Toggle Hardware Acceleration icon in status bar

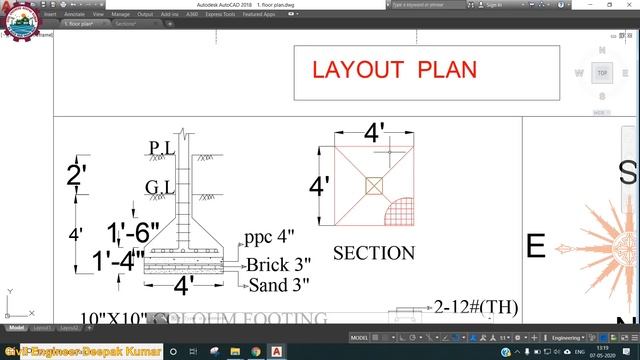tap(604, 338)
